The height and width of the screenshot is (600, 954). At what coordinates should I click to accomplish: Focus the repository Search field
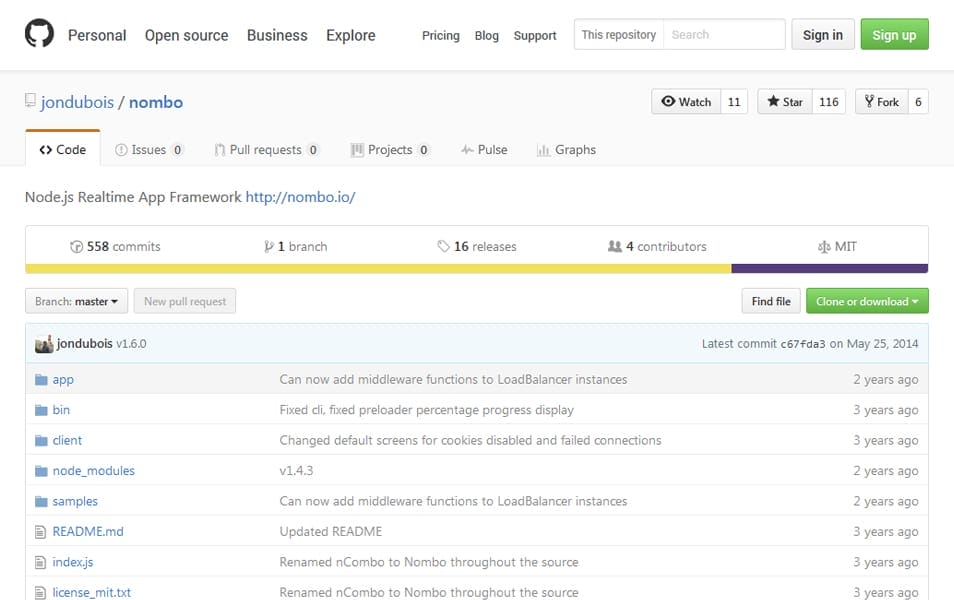point(723,35)
